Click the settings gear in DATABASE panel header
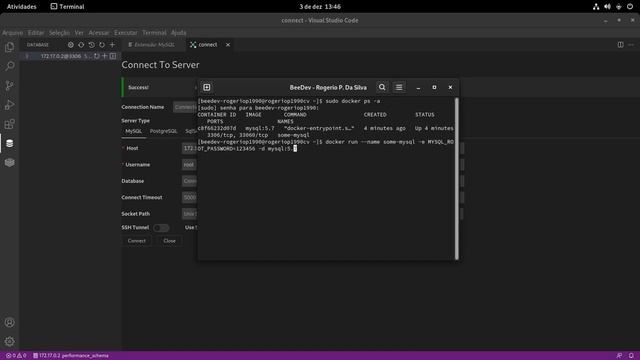Viewport: 640px width, 360px height. [x=71, y=45]
